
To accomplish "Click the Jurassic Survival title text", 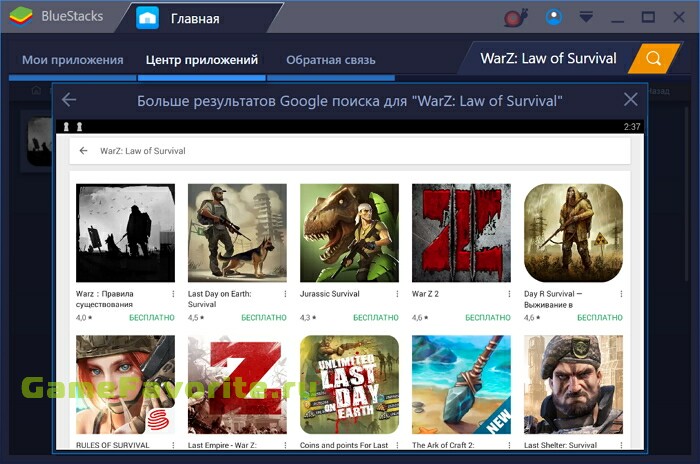I will 329,294.
